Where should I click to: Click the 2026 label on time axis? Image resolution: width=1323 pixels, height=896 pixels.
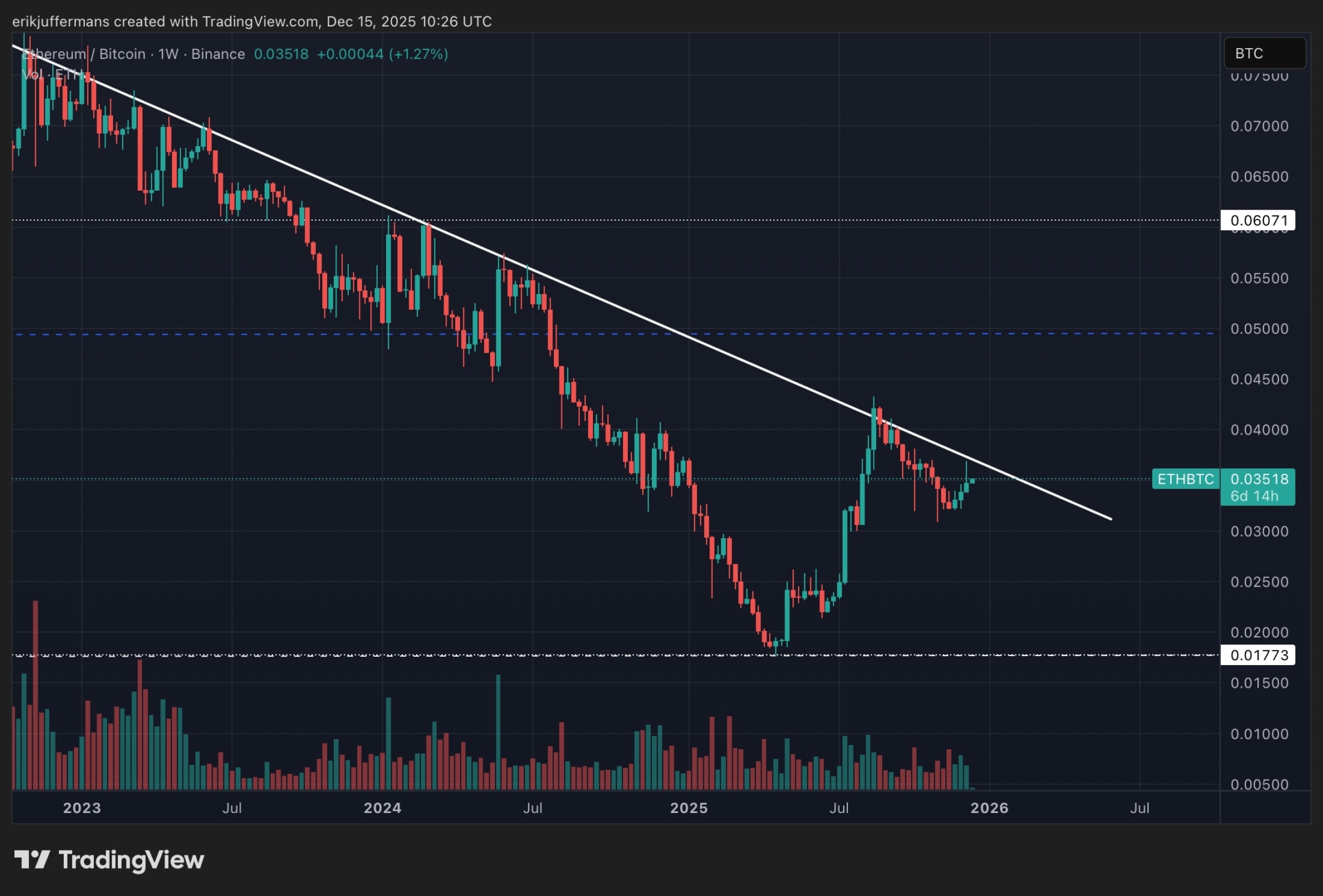989,808
